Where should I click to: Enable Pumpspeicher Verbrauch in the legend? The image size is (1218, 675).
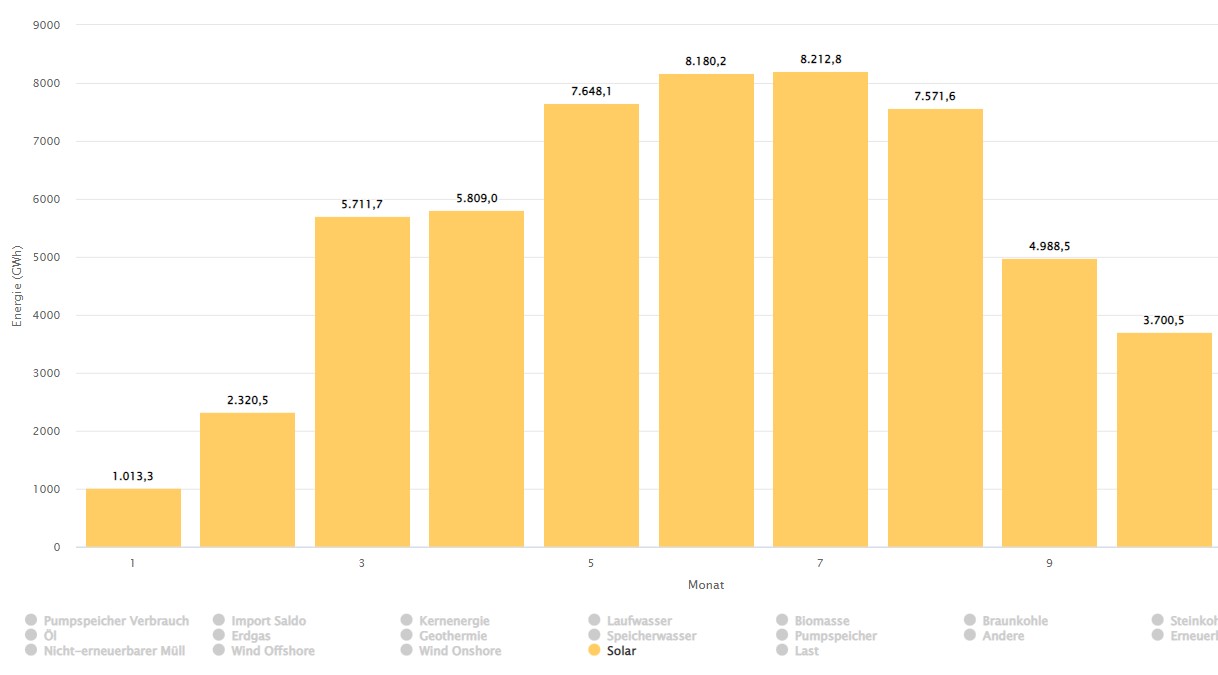tap(116, 621)
